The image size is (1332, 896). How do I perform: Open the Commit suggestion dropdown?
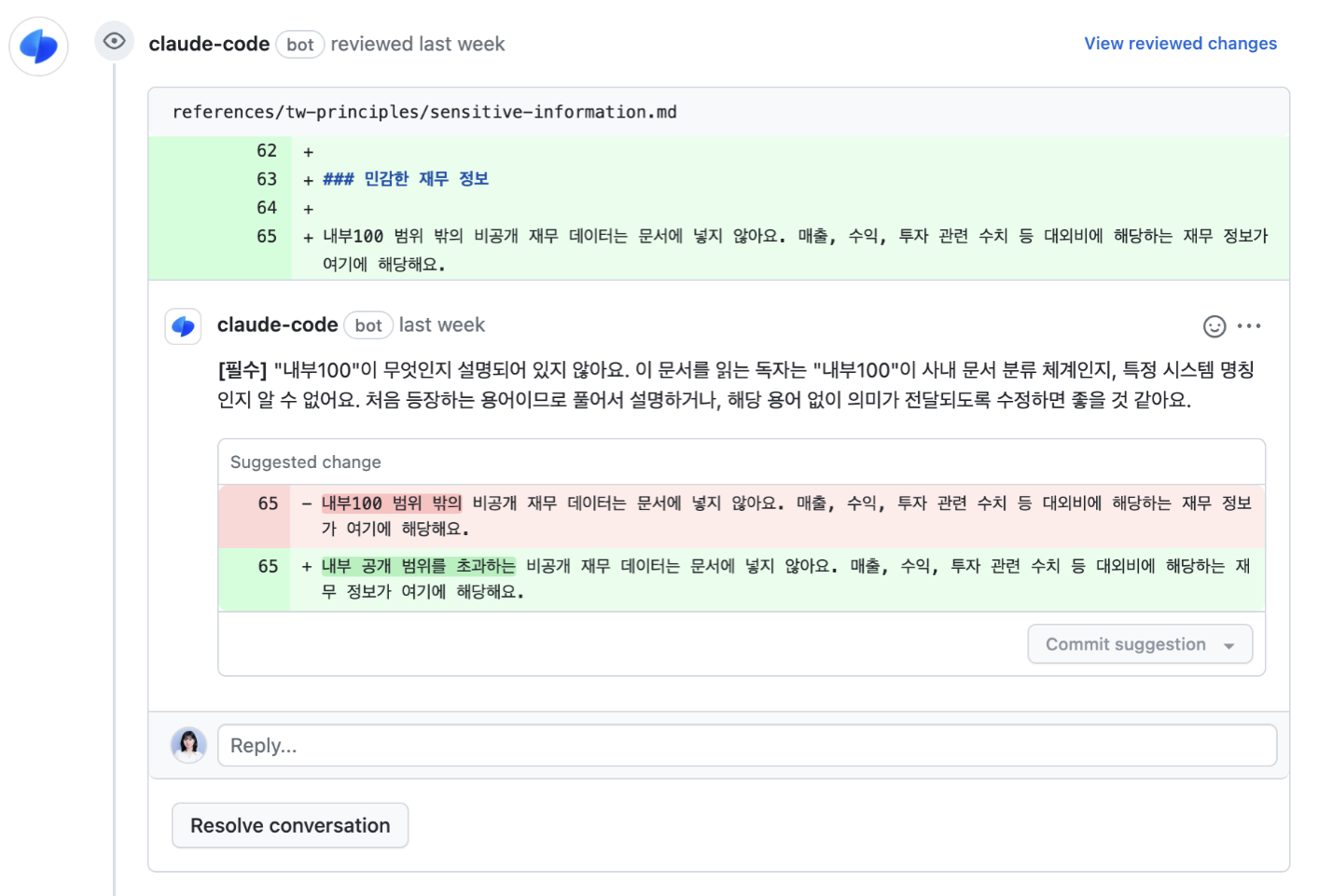click(x=1140, y=644)
